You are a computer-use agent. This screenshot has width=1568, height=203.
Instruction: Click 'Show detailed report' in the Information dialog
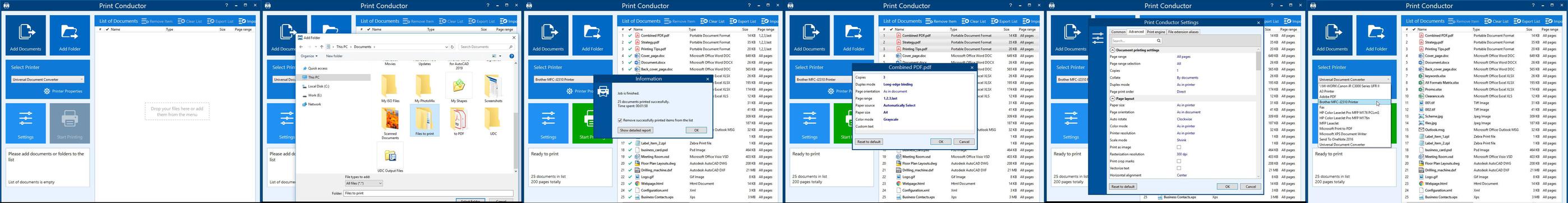click(x=635, y=130)
